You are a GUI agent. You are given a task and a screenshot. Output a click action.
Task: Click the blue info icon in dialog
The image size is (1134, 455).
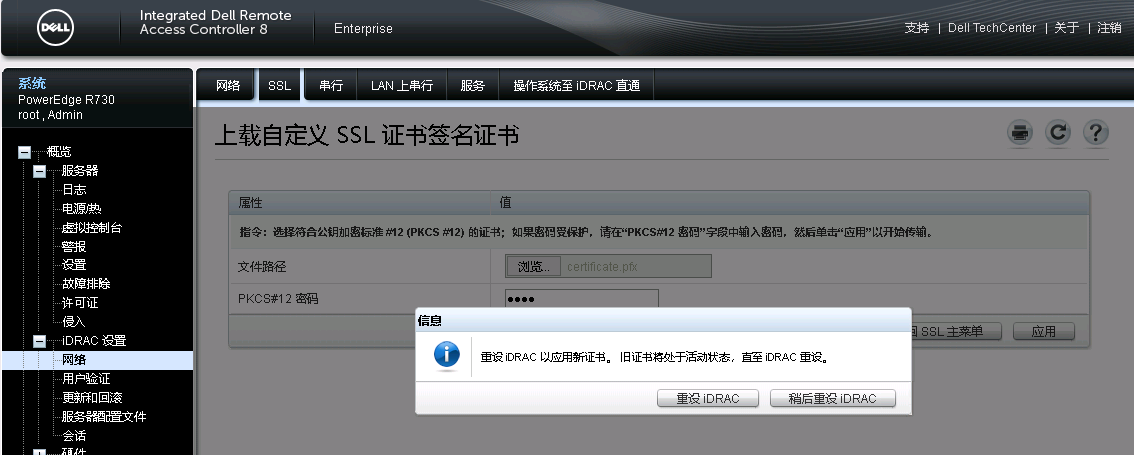pyautogui.click(x=447, y=355)
